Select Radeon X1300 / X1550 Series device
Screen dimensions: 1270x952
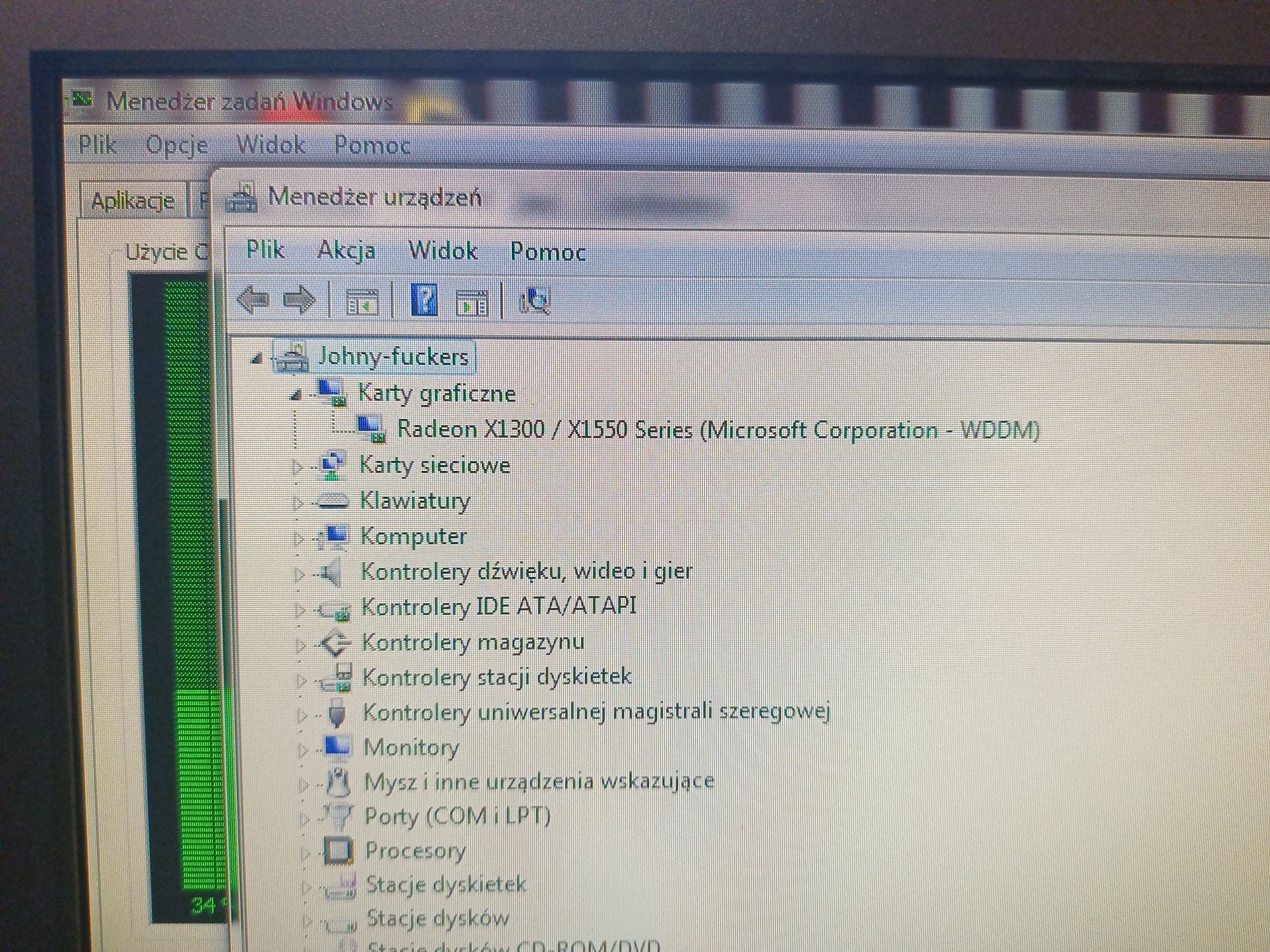pyautogui.click(x=718, y=430)
